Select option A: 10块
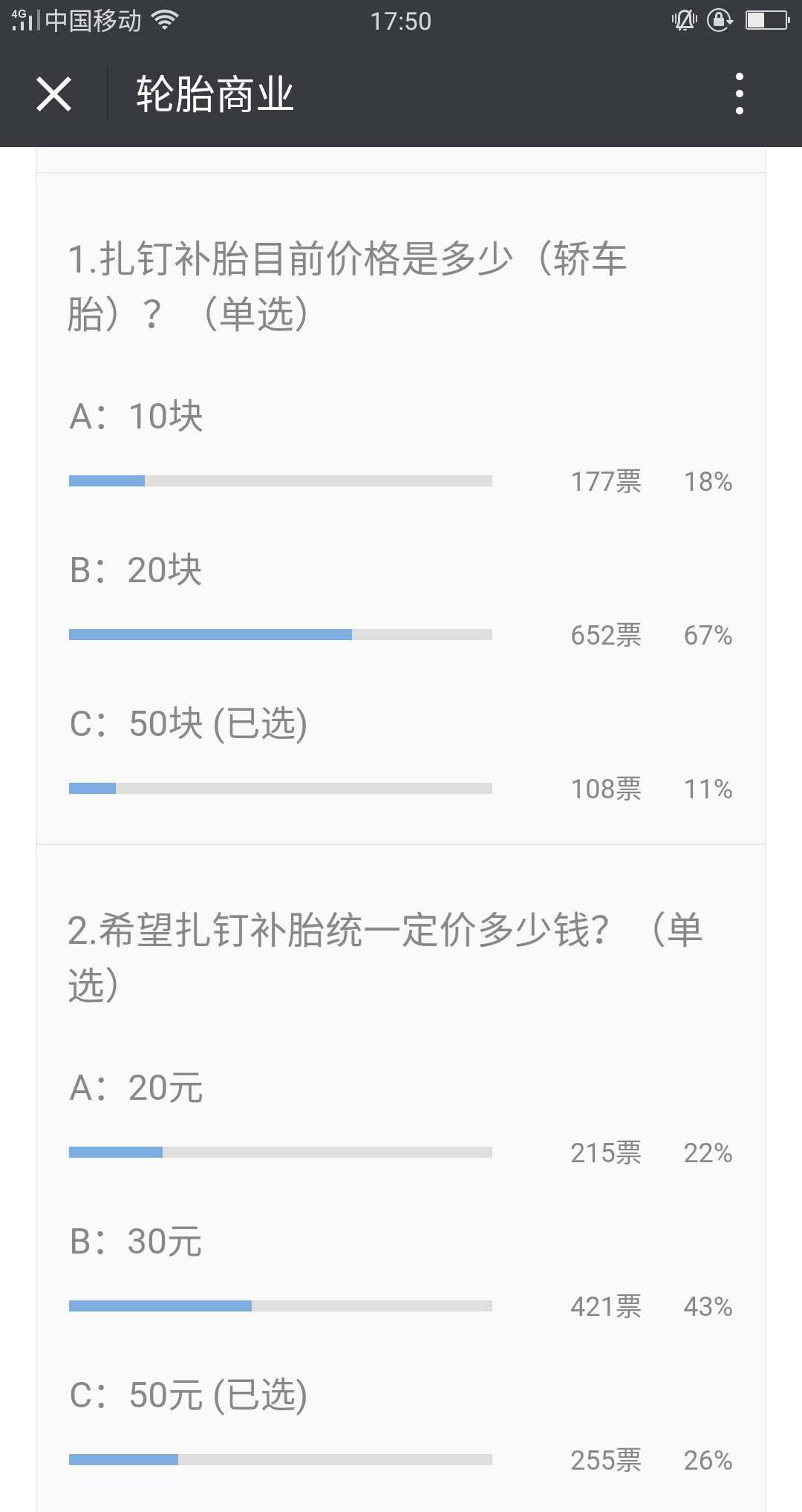The width and height of the screenshot is (802, 1512). 136,416
